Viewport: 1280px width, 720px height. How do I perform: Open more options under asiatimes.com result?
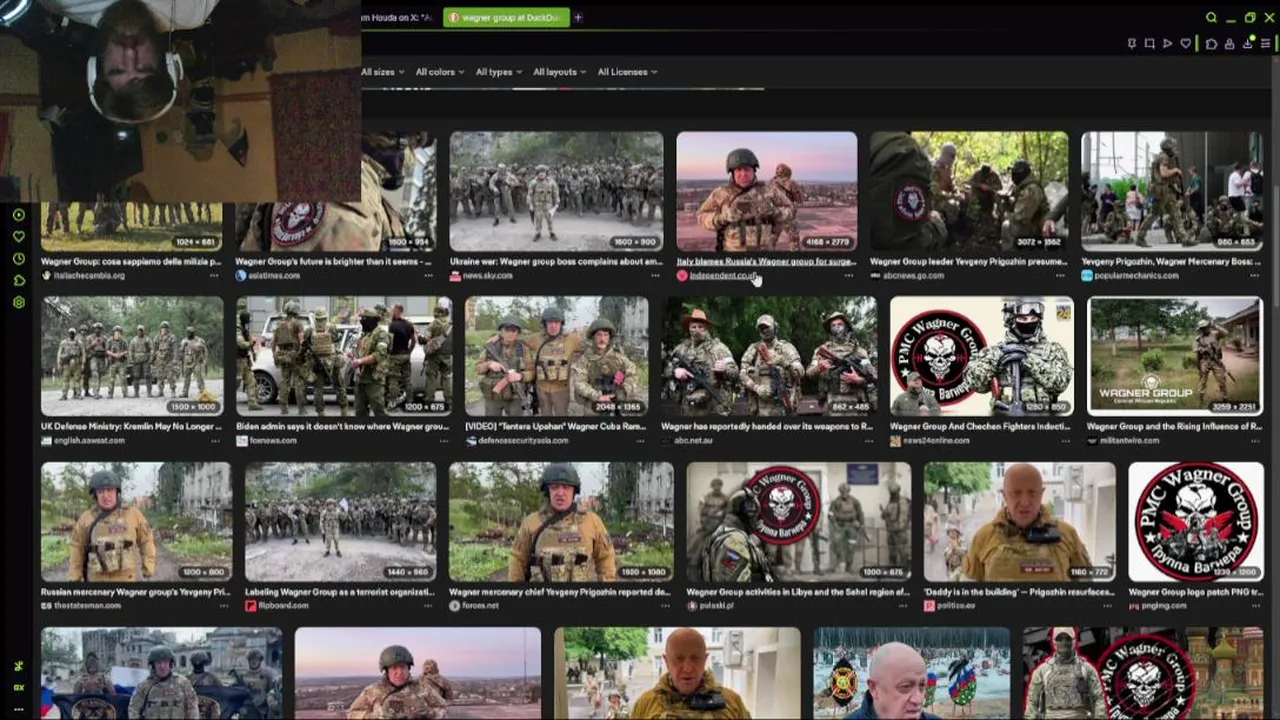(x=428, y=275)
